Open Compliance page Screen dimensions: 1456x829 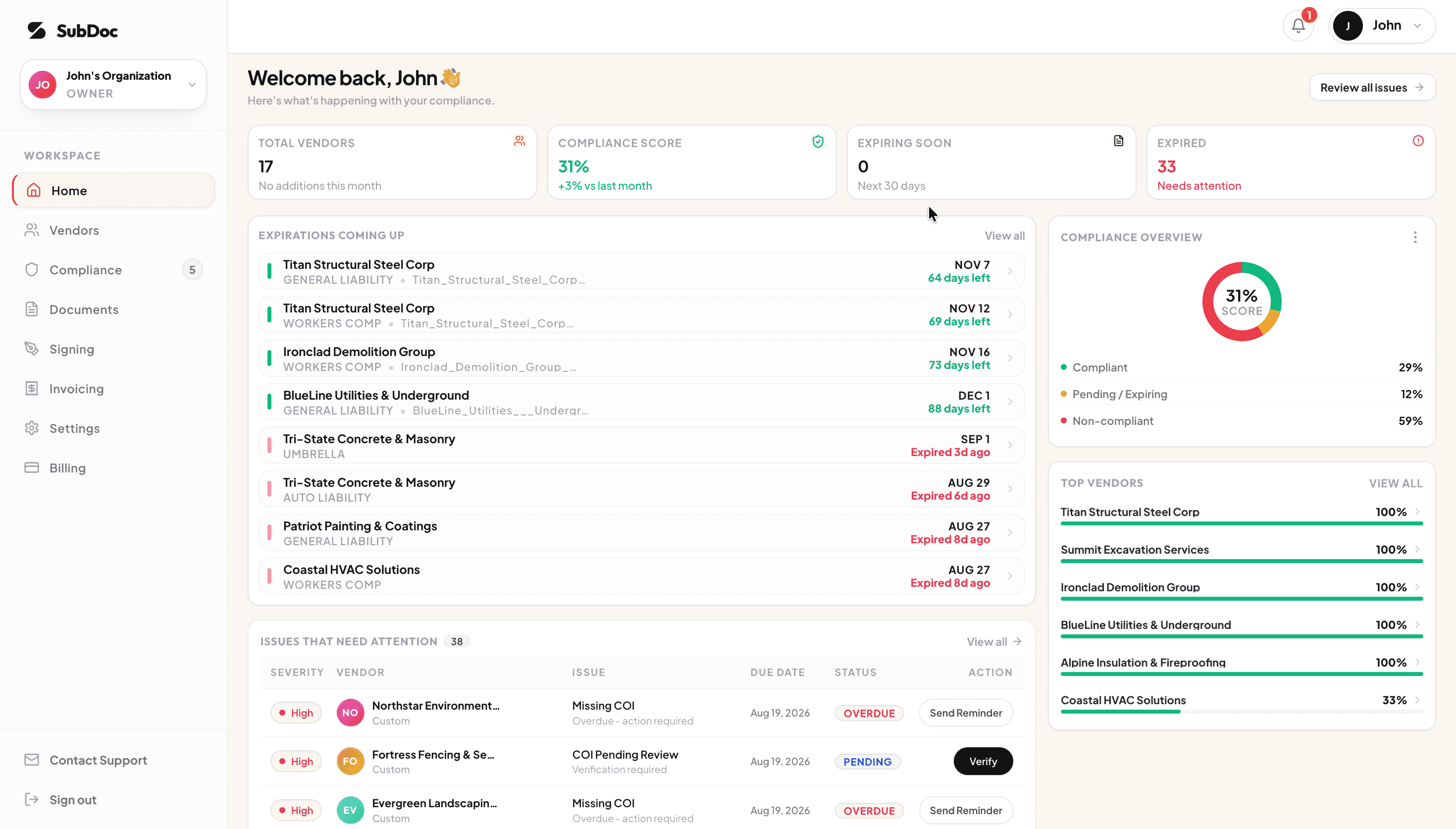coord(113,270)
